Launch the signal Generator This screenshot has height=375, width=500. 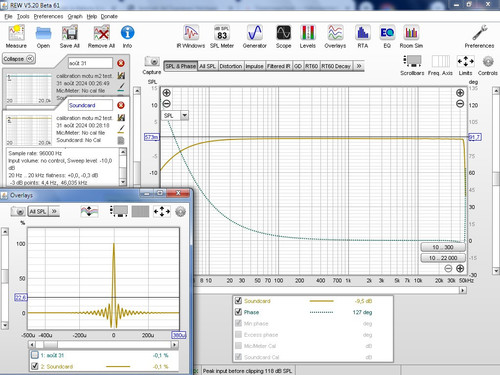coord(255,36)
